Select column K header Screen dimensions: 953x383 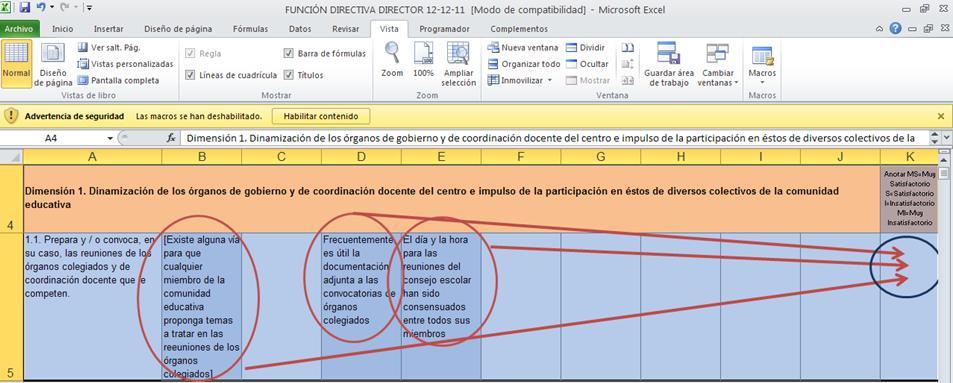pos(909,157)
